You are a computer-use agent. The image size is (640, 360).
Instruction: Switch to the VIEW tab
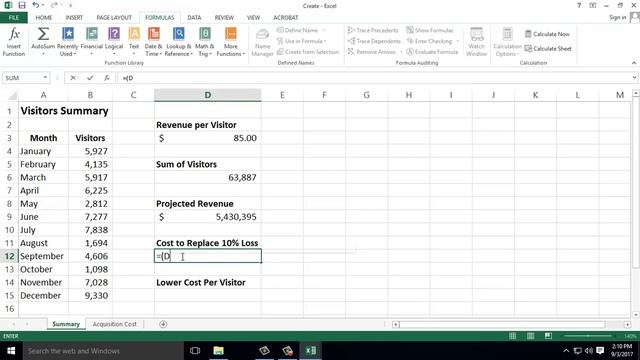click(253, 18)
